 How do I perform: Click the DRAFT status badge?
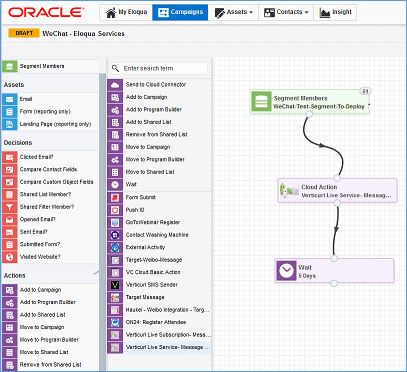[x=24, y=33]
